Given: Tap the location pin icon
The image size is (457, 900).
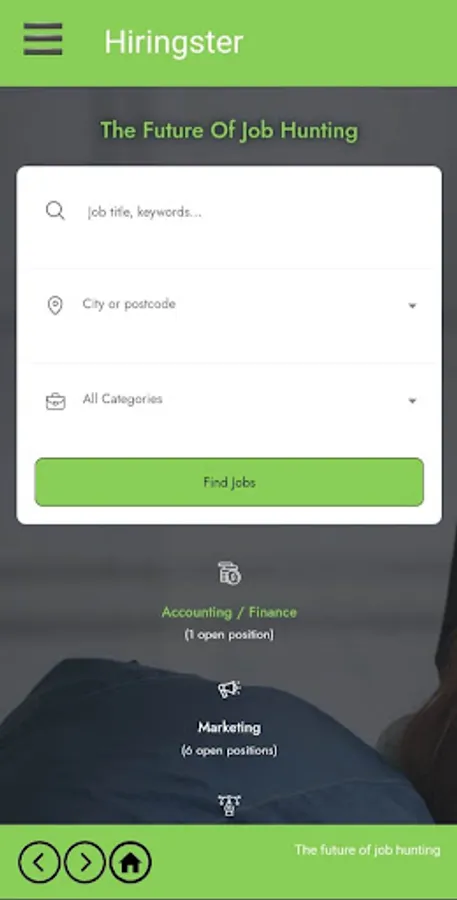Looking at the screenshot, I should coord(55,305).
